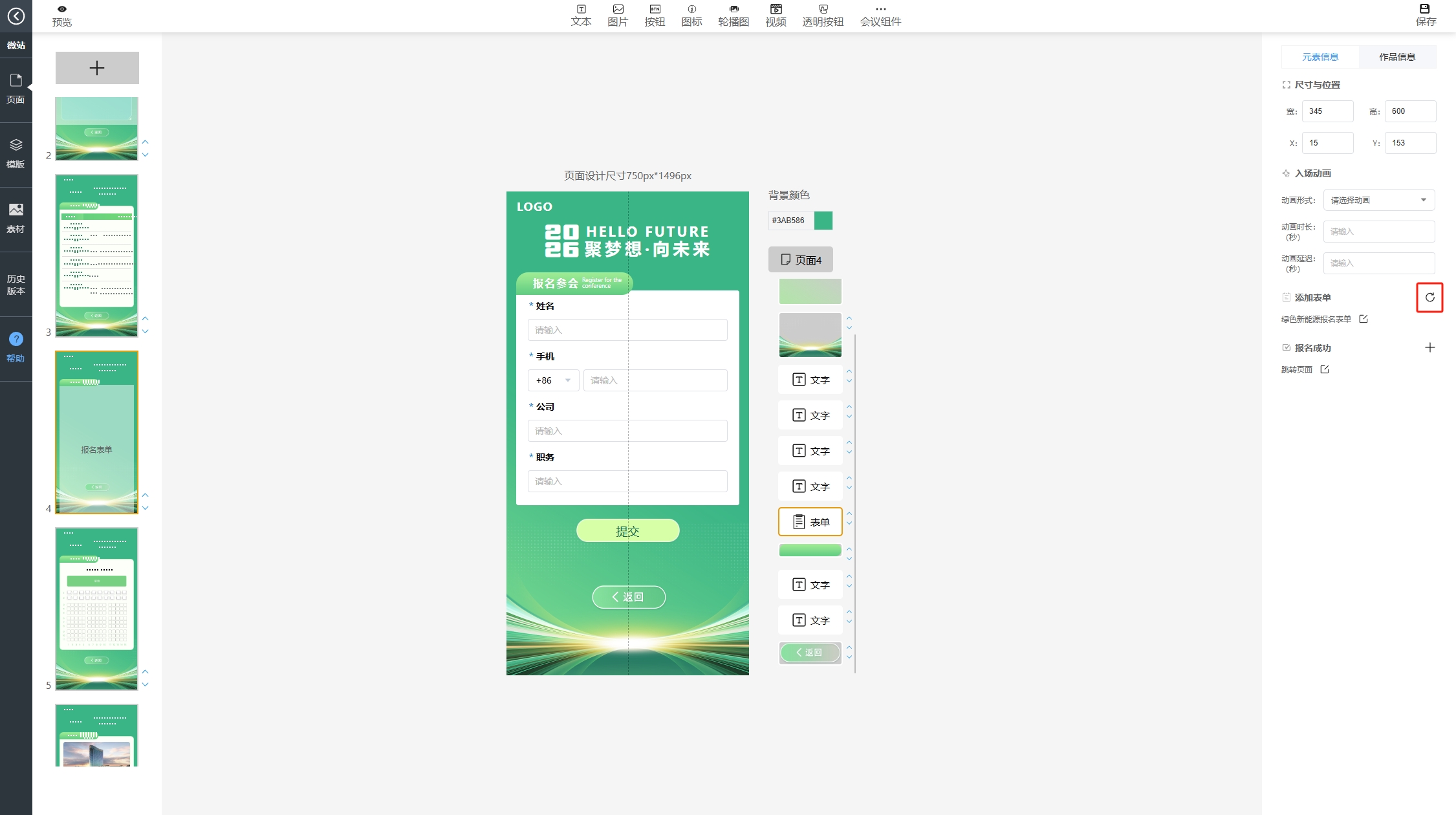Open the 跳转页面 edit link icon
The image size is (1456, 815).
coord(1325,369)
